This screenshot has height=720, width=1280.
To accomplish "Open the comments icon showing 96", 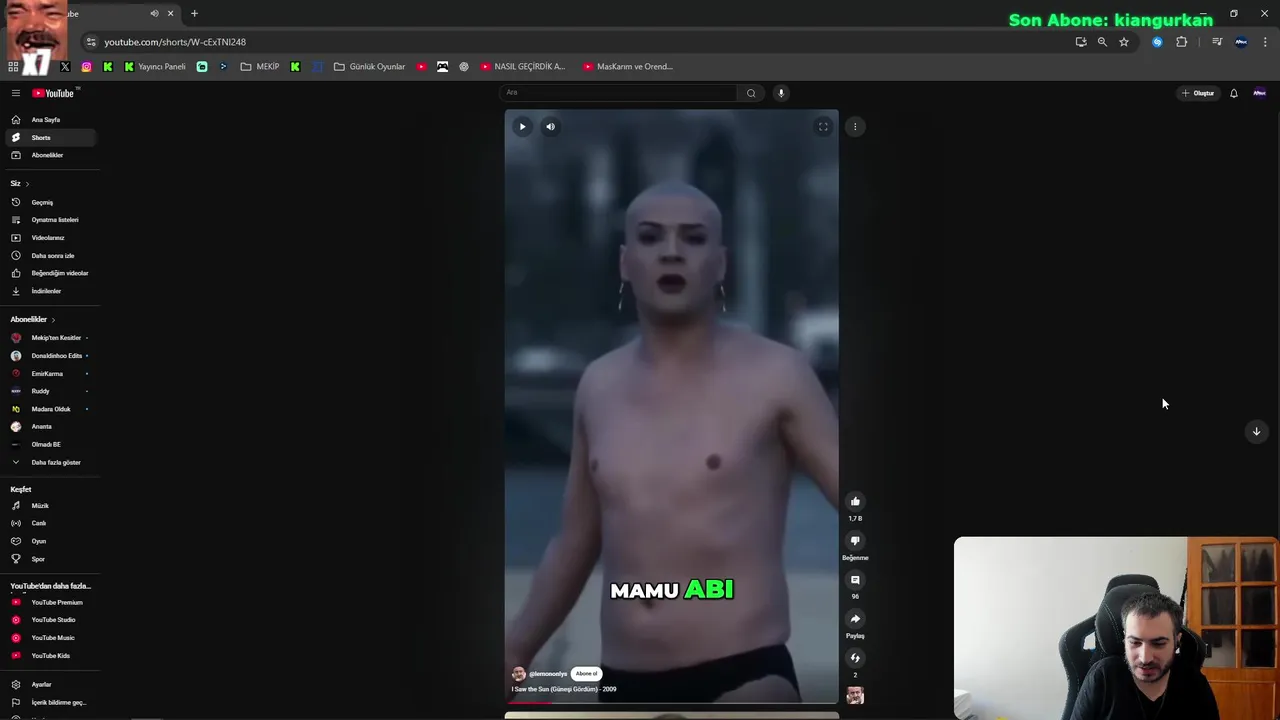I will (x=855, y=580).
